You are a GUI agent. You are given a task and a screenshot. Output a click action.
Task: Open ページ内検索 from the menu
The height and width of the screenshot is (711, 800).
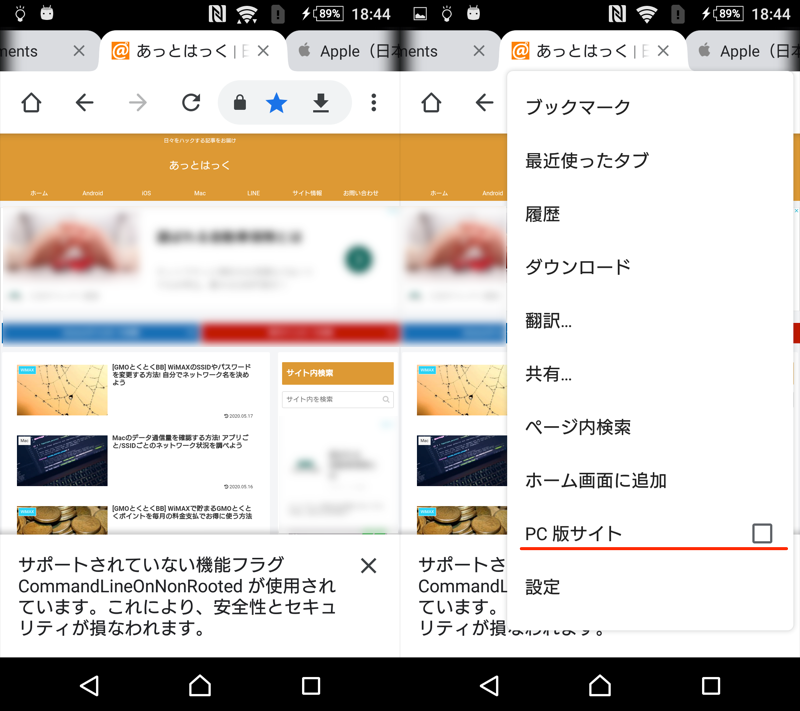pyautogui.click(x=578, y=427)
